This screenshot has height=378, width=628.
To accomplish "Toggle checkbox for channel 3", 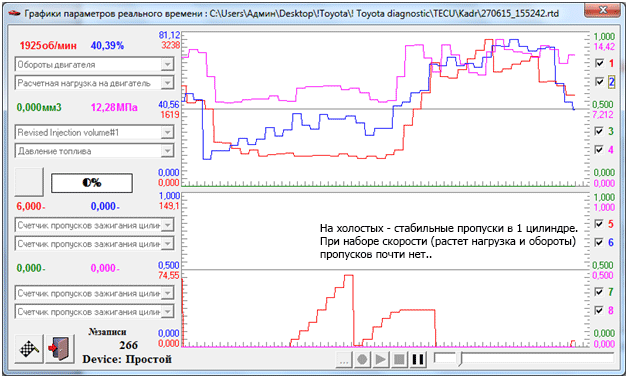I will [600, 131].
